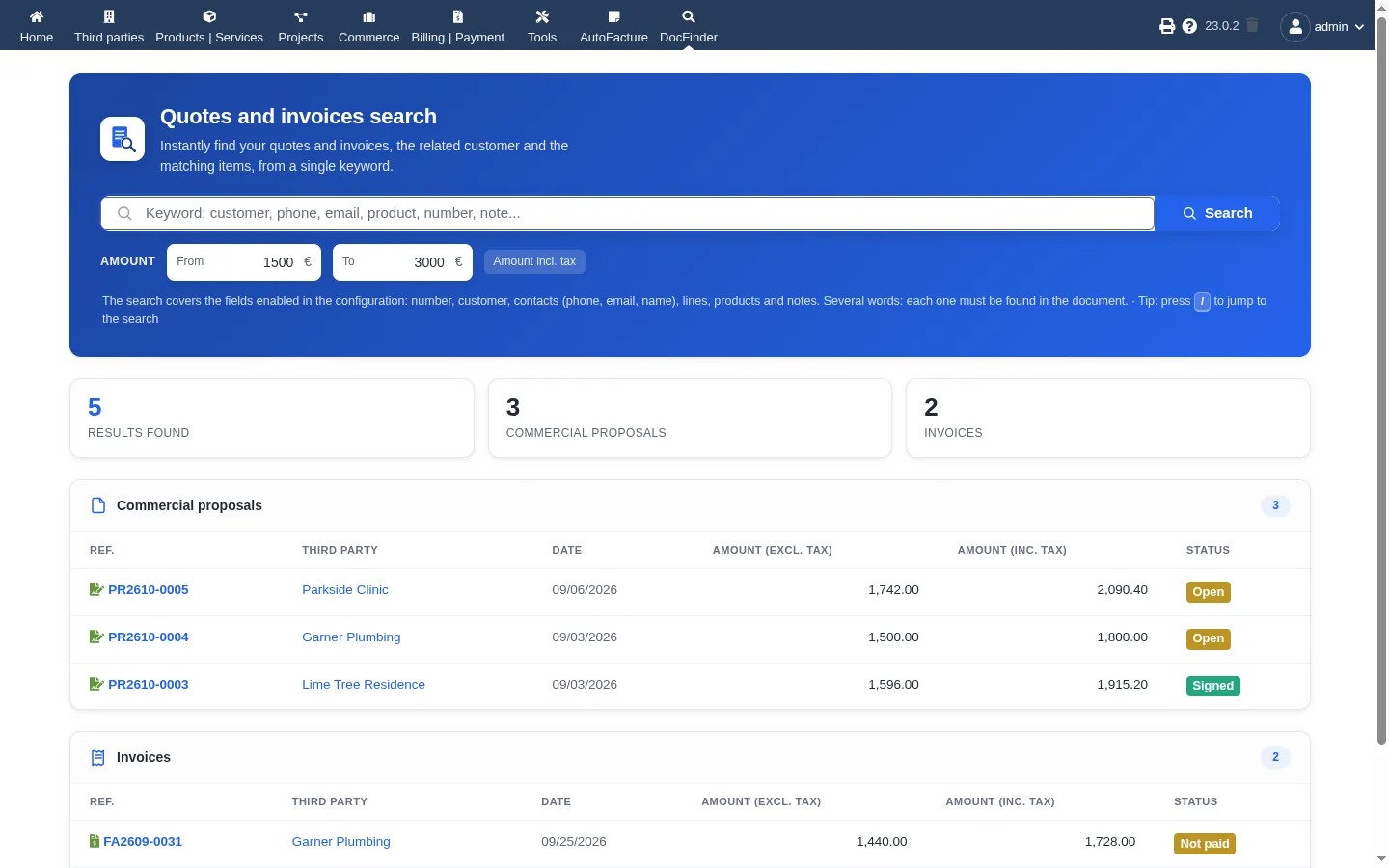Open the Parkside Clinic third party

[345, 589]
